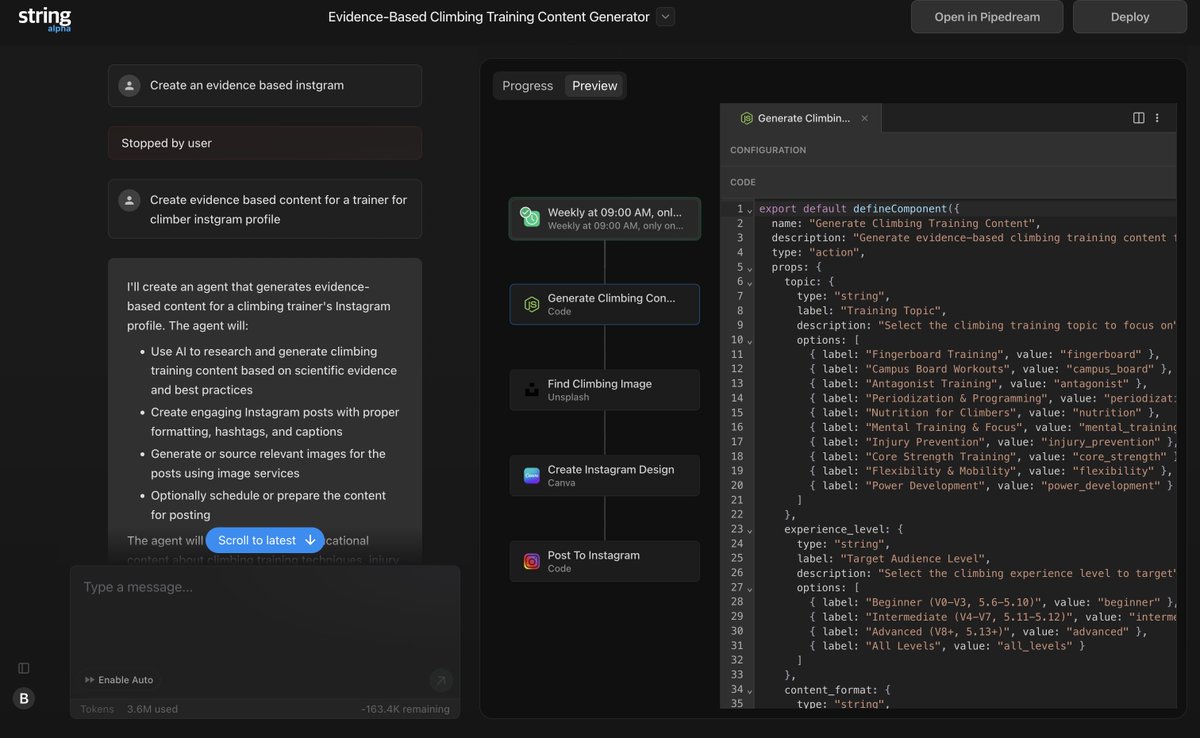
Task: Toggle the sidebar panel icon
Action: [24, 668]
